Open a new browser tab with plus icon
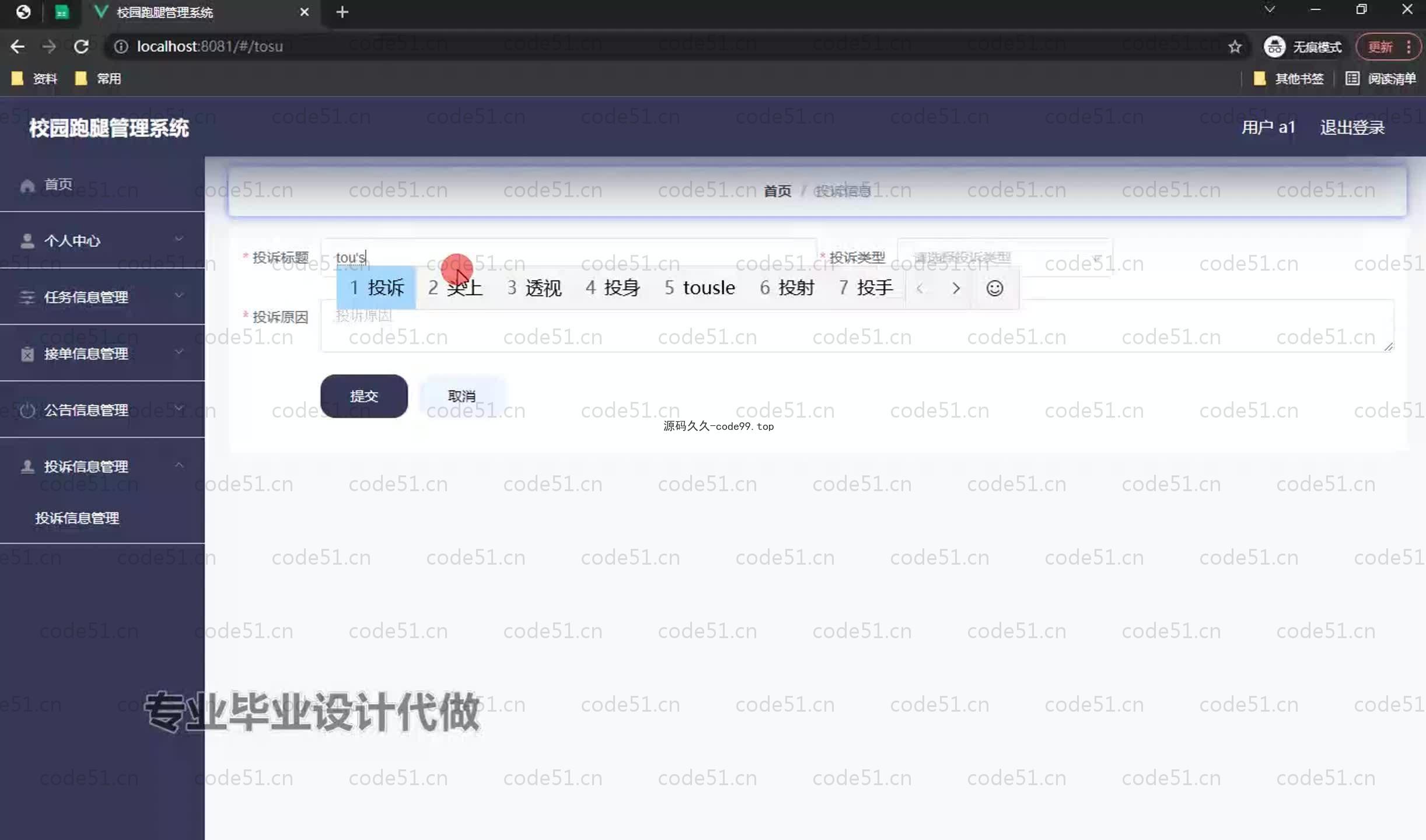This screenshot has width=1426, height=840. (x=342, y=12)
